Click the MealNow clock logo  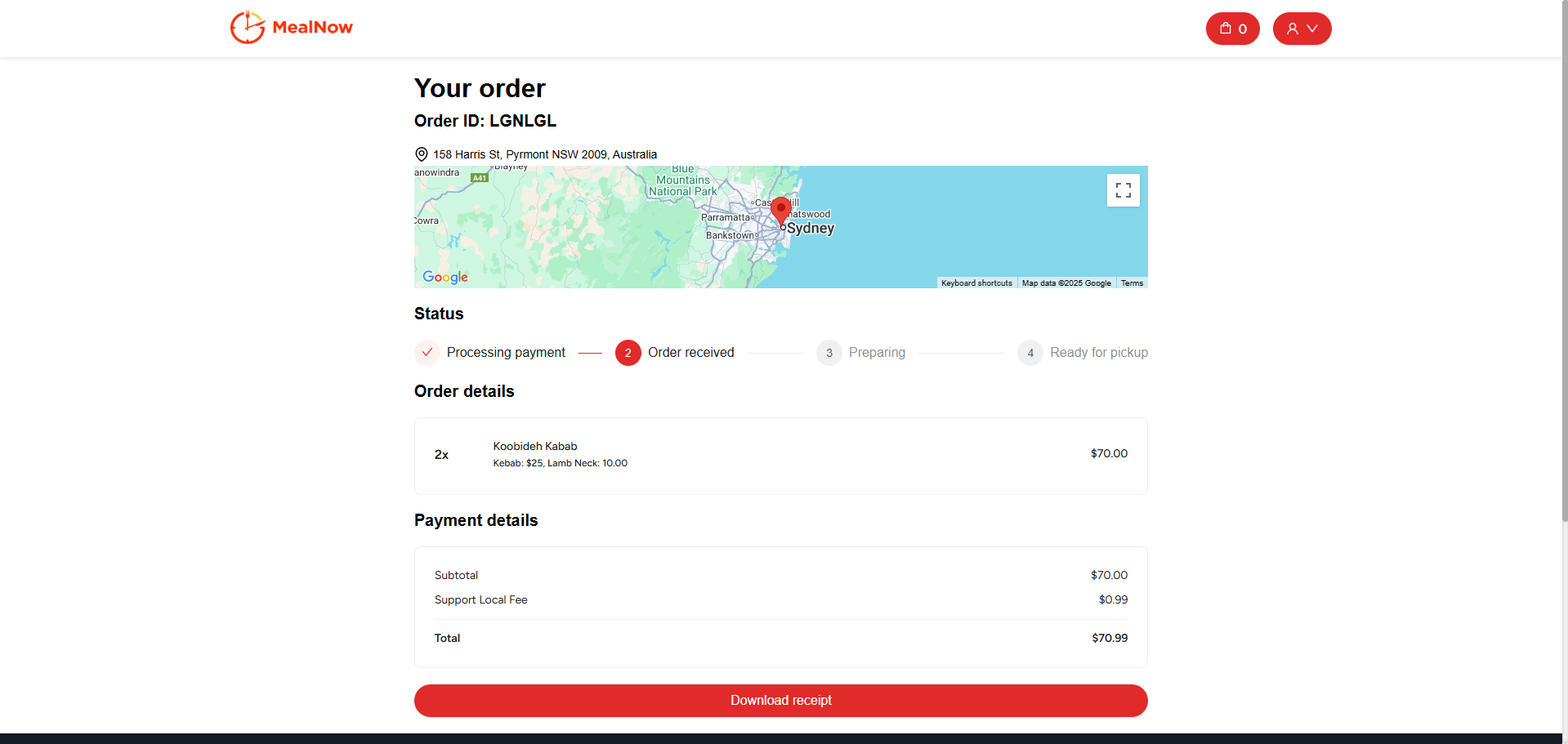(246, 27)
